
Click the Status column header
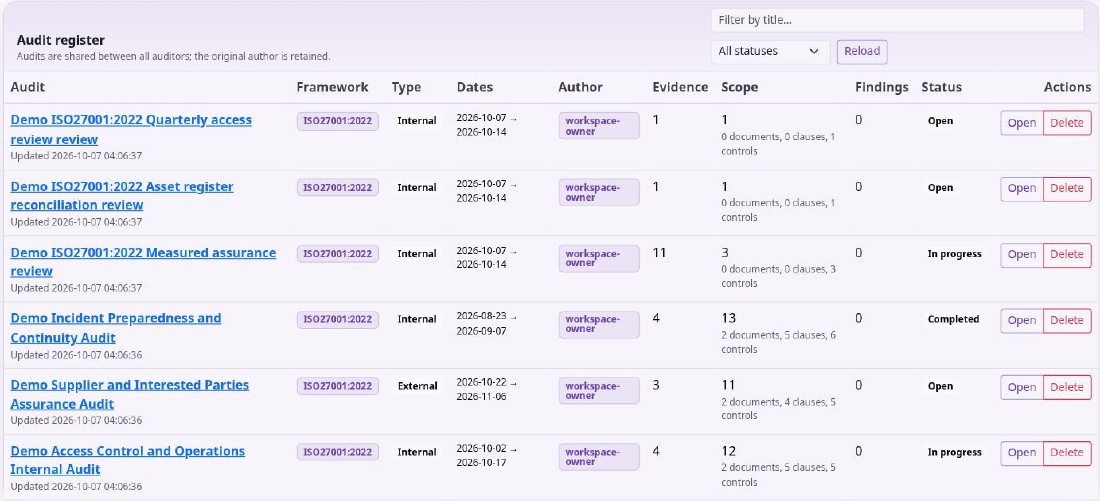pyautogui.click(x=941, y=87)
